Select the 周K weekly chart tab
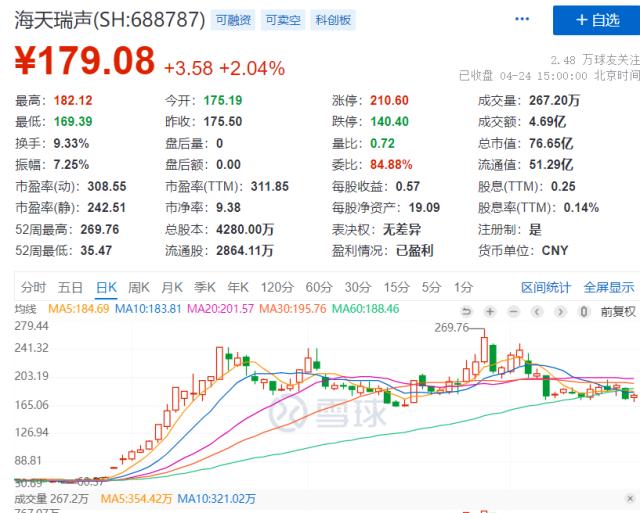The width and height of the screenshot is (640, 513). coord(139,287)
